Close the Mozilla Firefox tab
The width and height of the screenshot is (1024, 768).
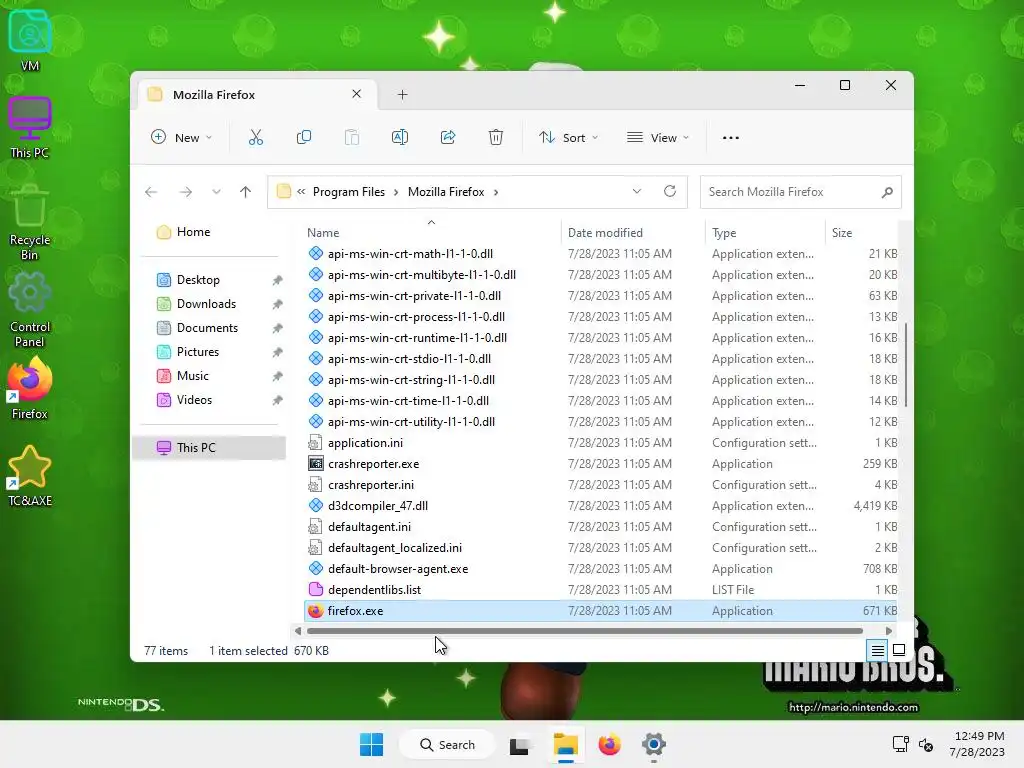[x=357, y=94]
